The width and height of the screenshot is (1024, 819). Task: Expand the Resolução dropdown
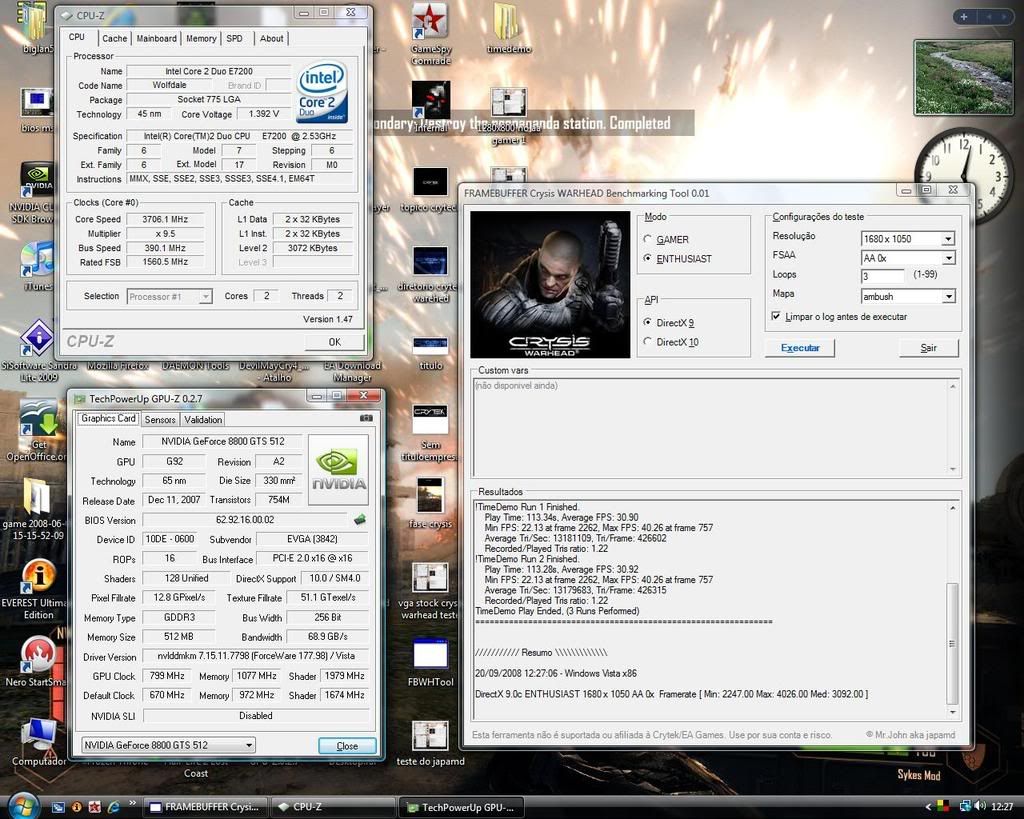[947, 239]
